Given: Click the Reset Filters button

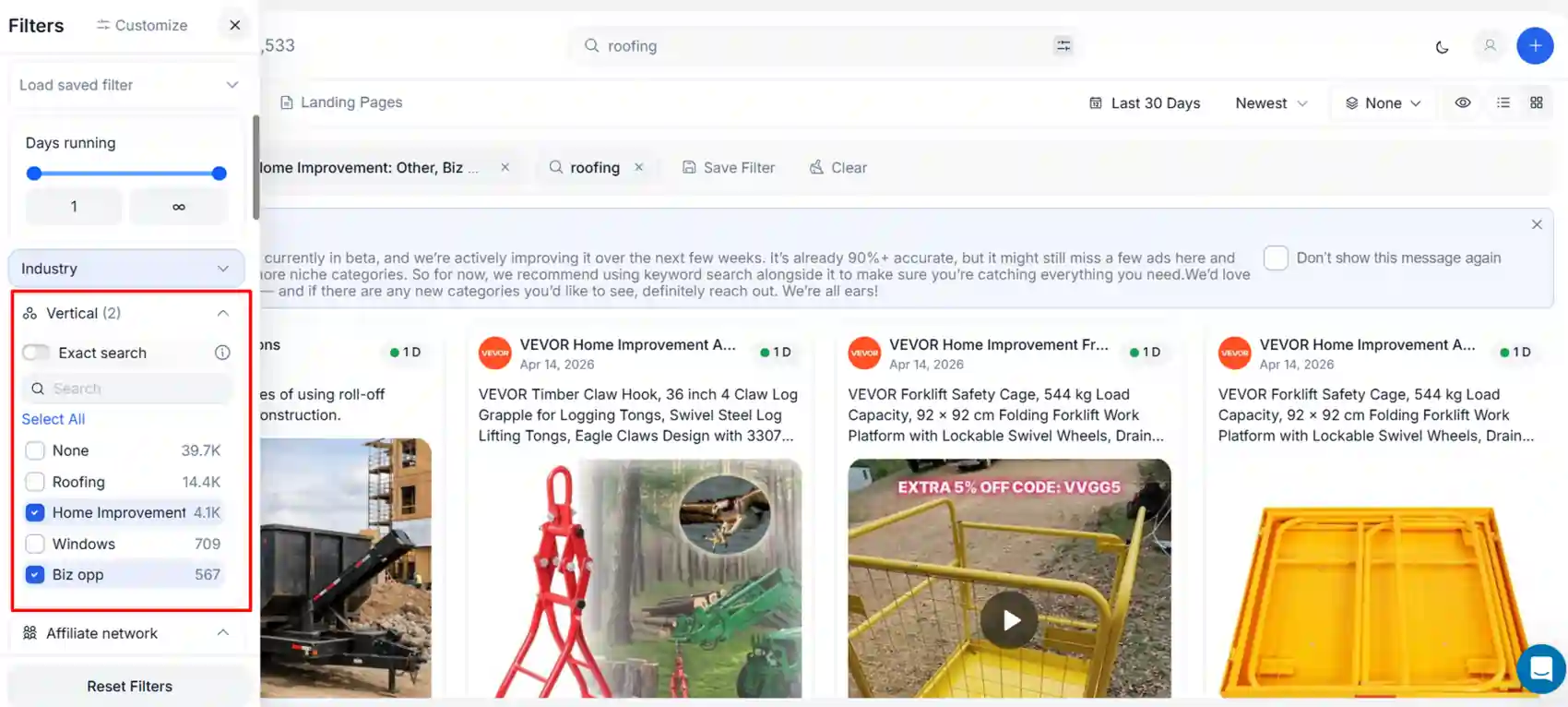Looking at the screenshot, I should click(x=129, y=687).
